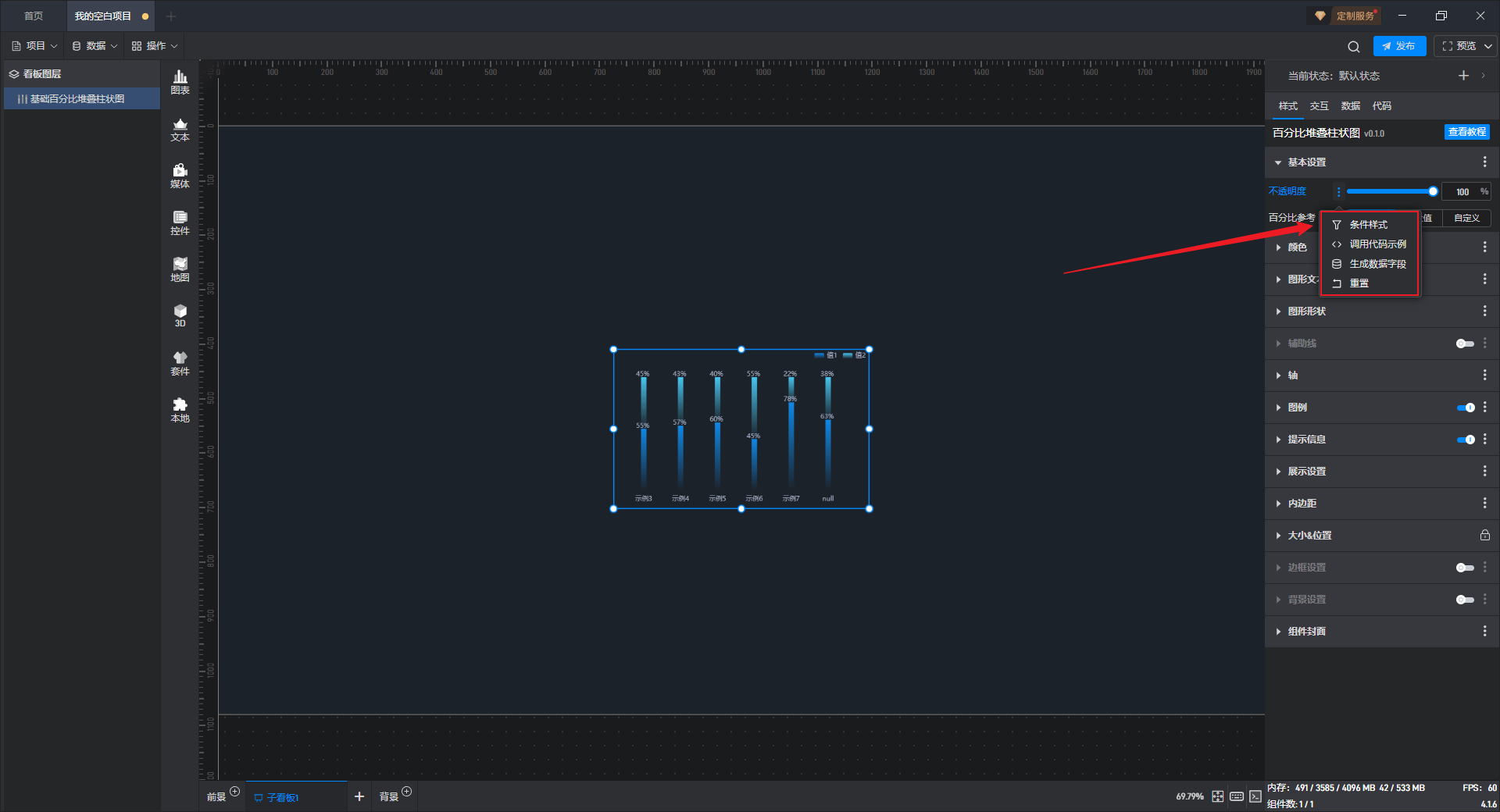
Task: Click the keyboard shortcuts icon in status bar
Action: tap(1237, 796)
